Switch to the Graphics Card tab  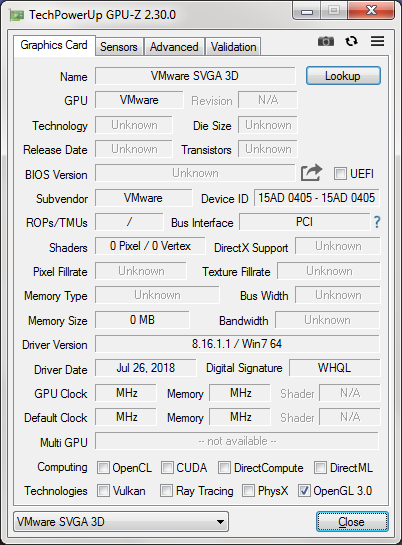(x=54, y=45)
